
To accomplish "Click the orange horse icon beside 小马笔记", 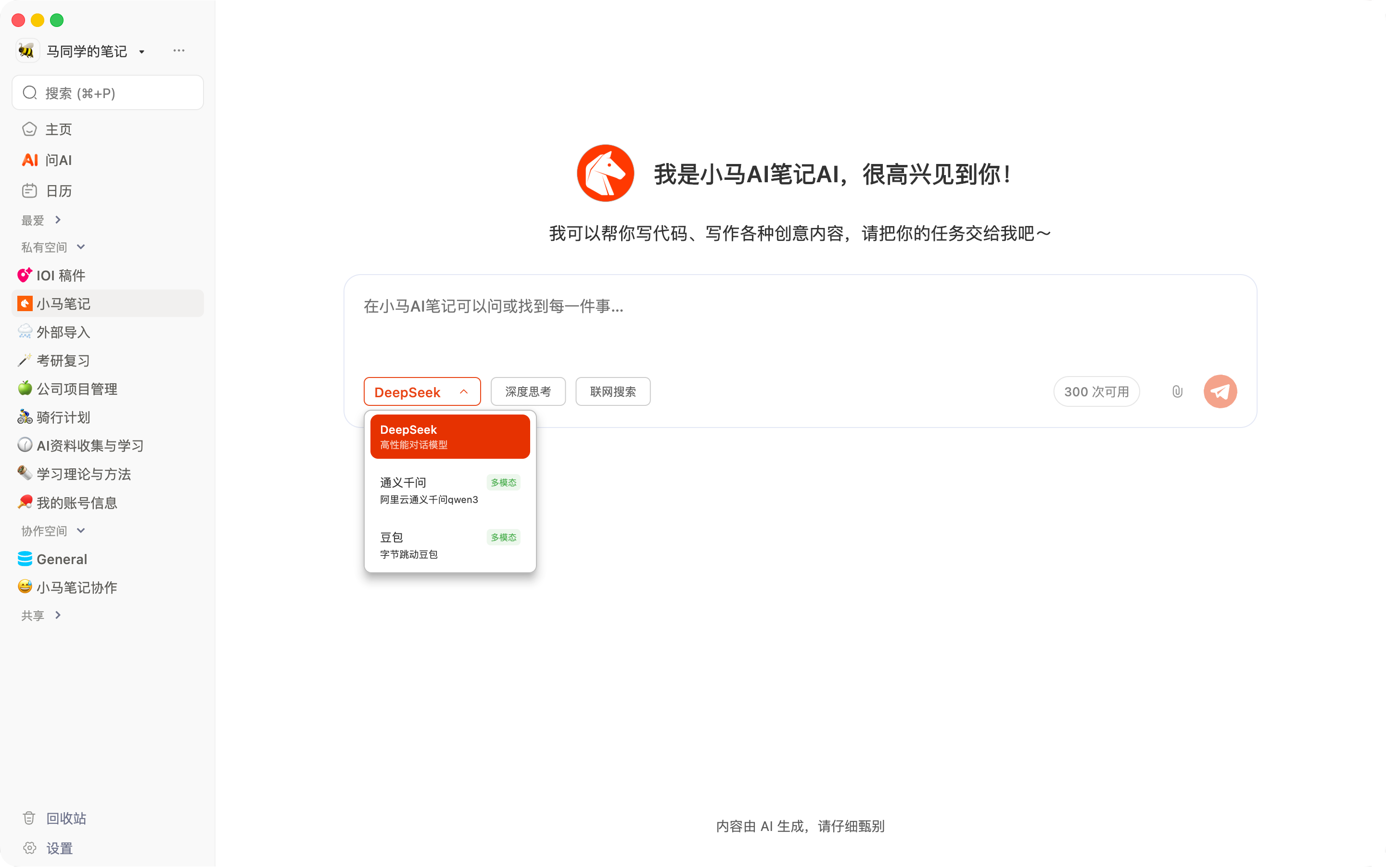I will pos(25,303).
